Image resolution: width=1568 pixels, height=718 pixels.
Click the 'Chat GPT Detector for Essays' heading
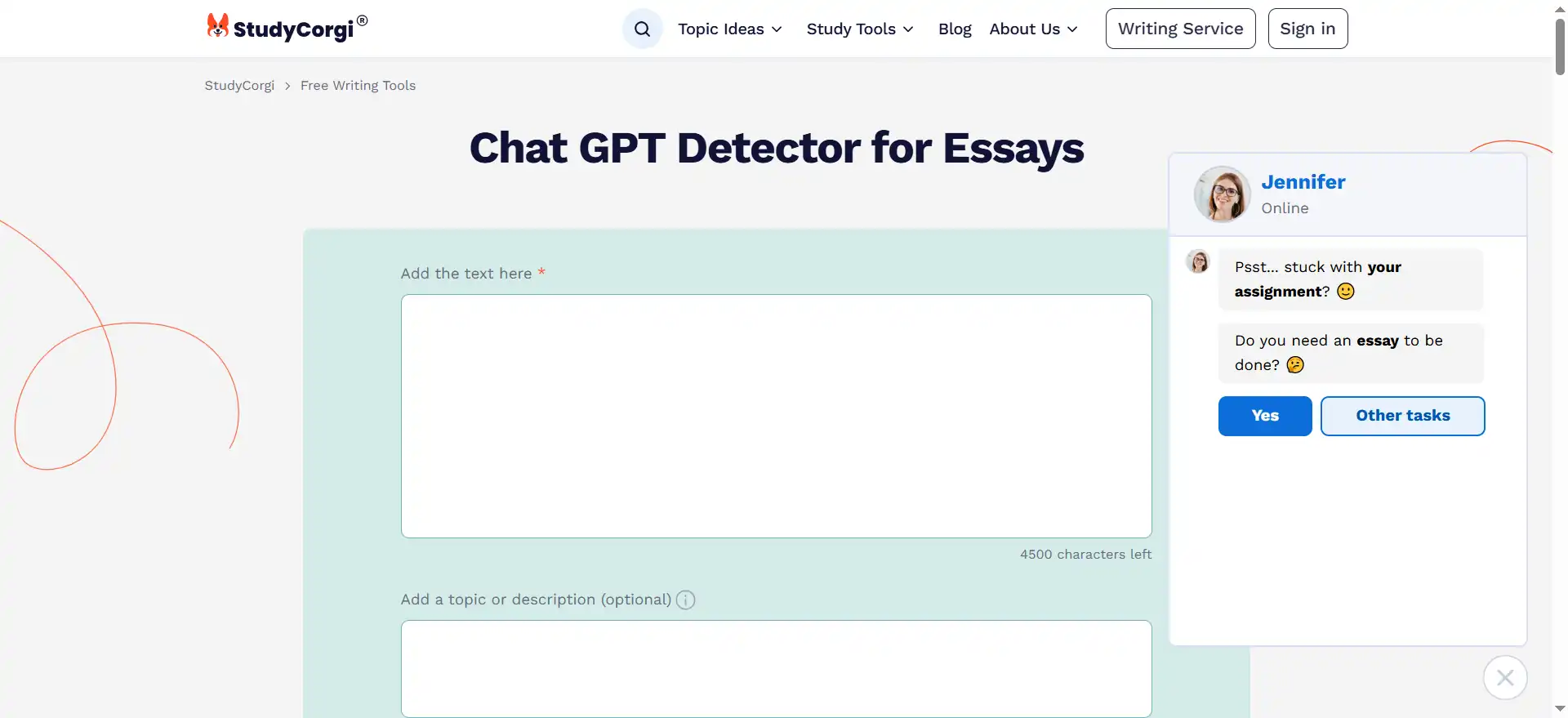point(776,148)
